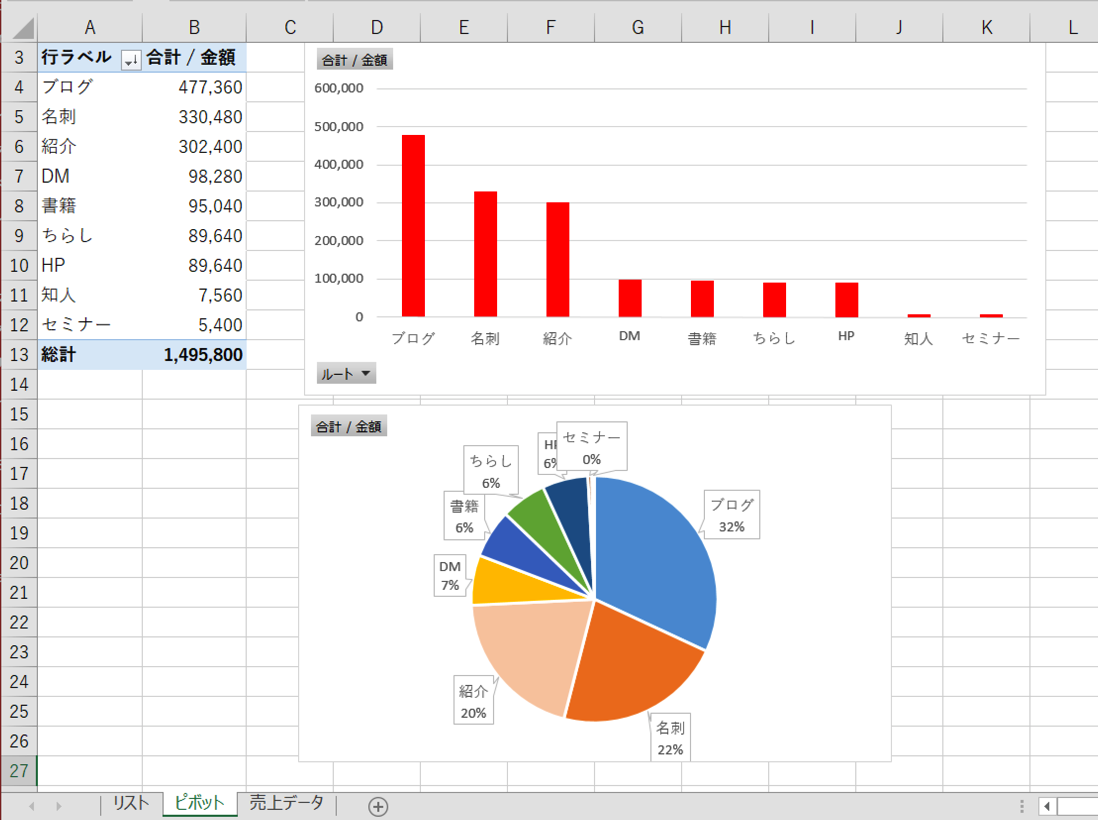The height and width of the screenshot is (820, 1098).
Task: Select cell with value 7,560
Action: [x=194, y=296]
